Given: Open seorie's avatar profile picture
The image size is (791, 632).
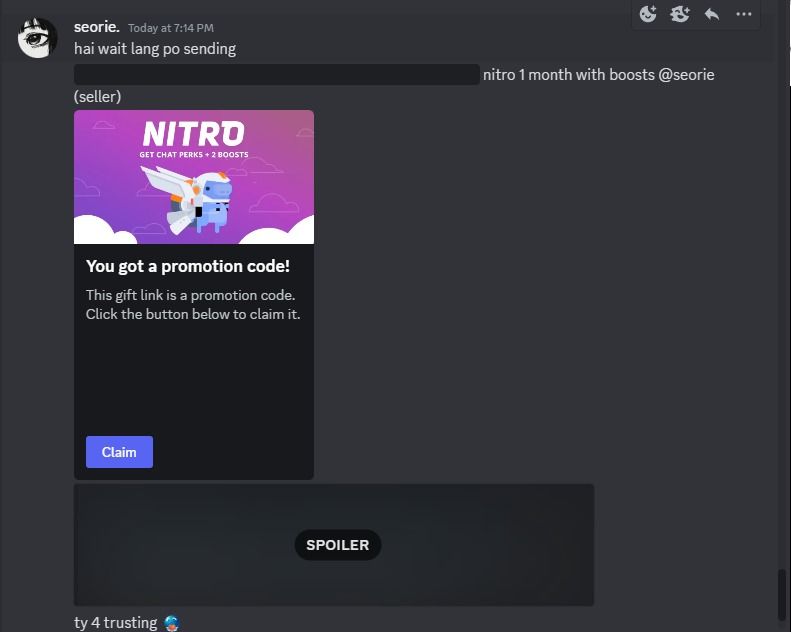Looking at the screenshot, I should click(37, 38).
